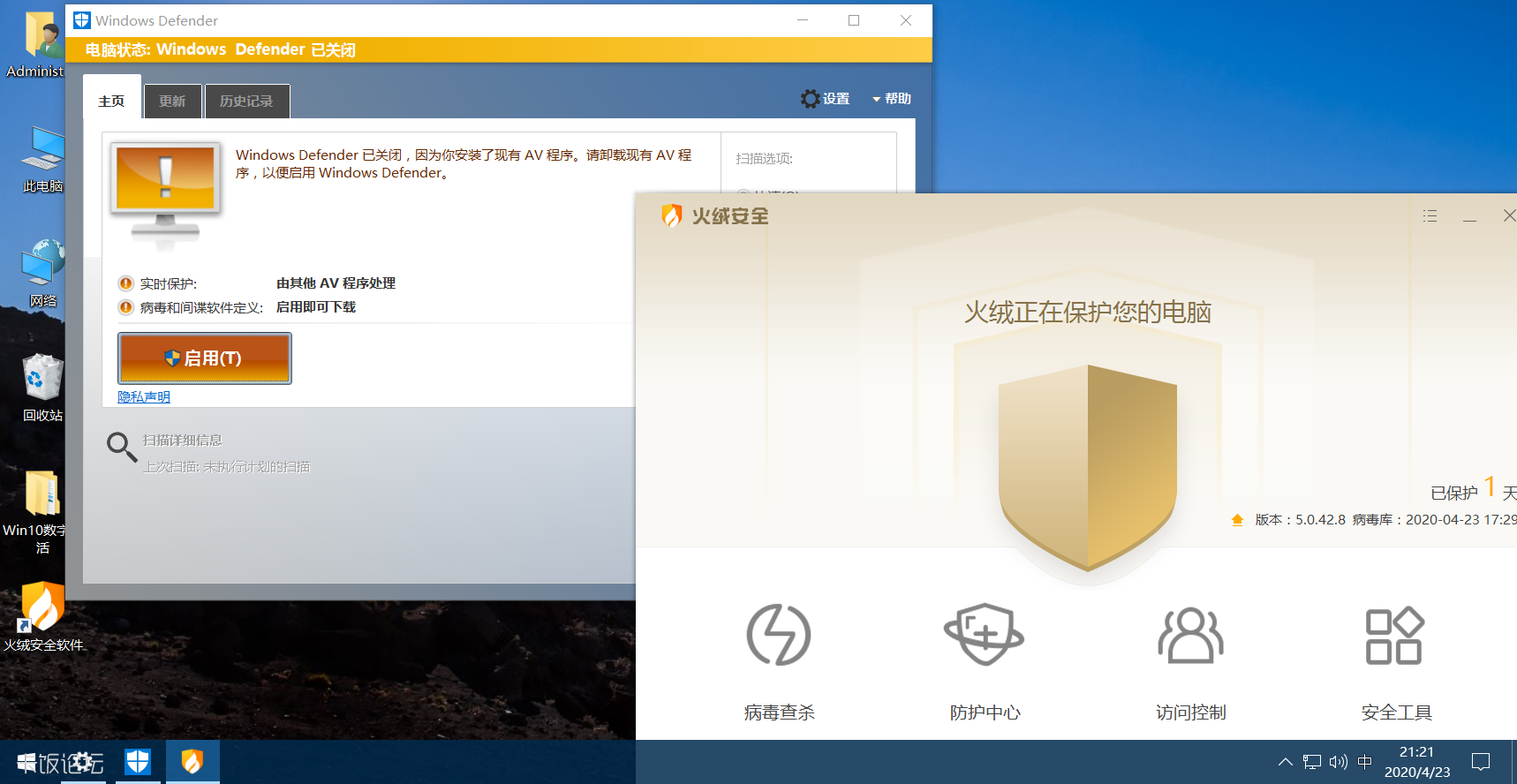Click the 火绒安全 flame logo in title bar

pos(672,215)
